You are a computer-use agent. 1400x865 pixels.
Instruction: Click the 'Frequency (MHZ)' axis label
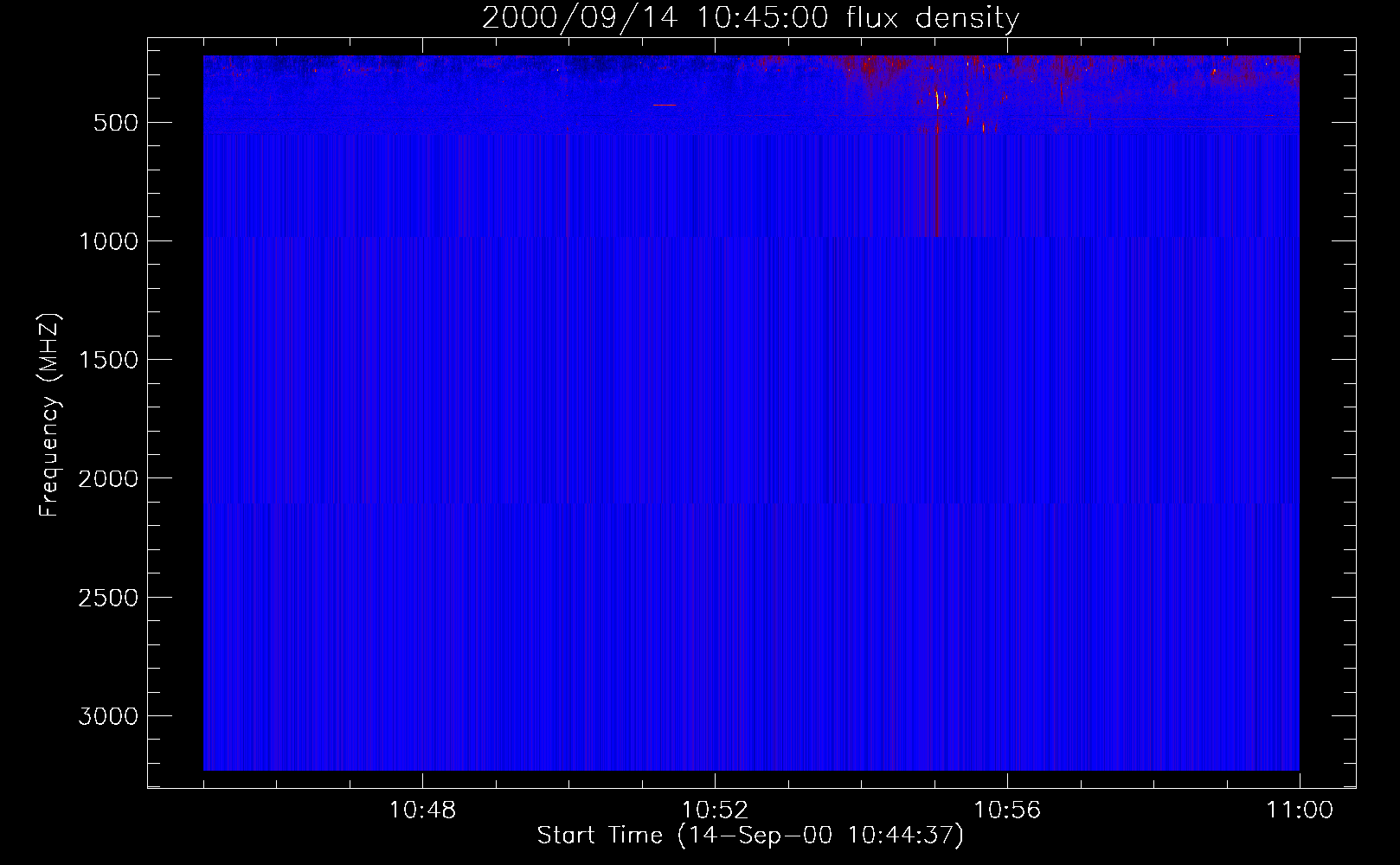point(49,415)
